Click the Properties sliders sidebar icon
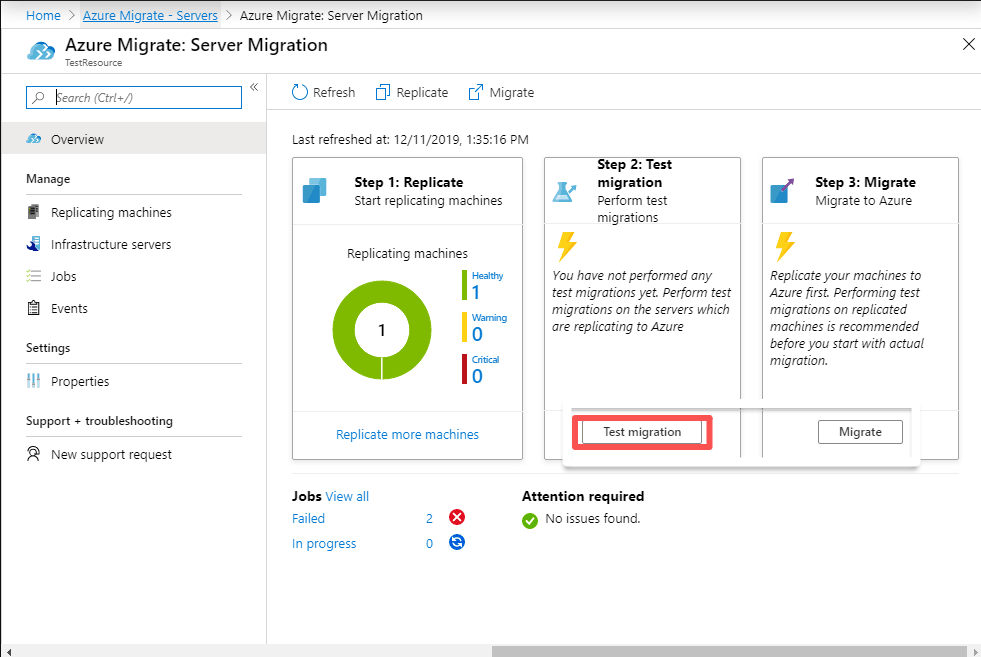Viewport: 981px width, 657px height. (34, 380)
